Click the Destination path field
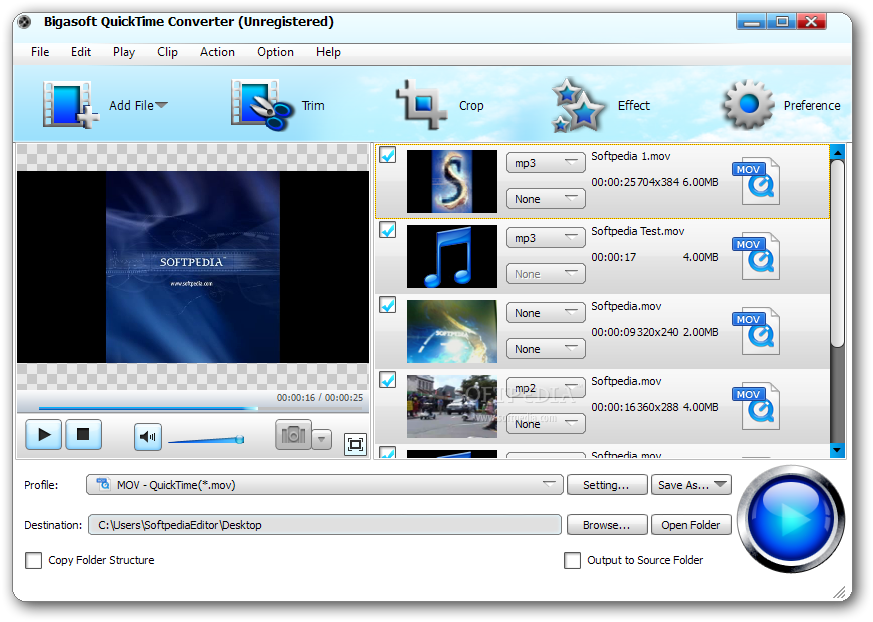 tap(325, 525)
